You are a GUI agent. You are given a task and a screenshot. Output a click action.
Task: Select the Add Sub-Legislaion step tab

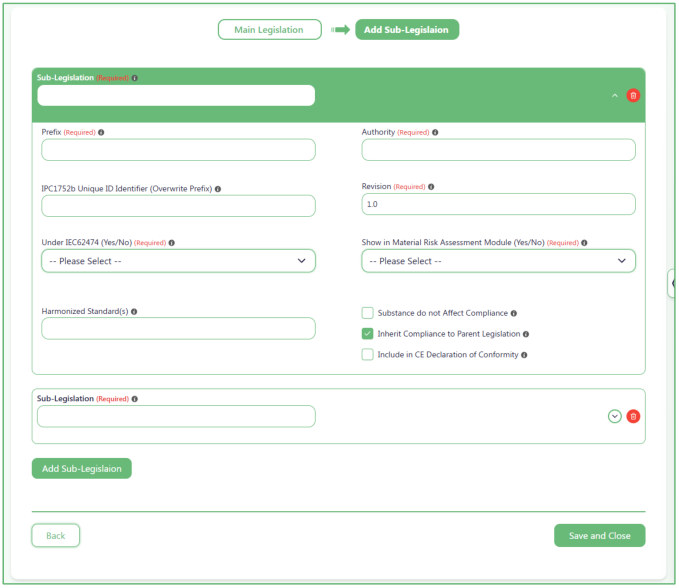click(x=407, y=29)
